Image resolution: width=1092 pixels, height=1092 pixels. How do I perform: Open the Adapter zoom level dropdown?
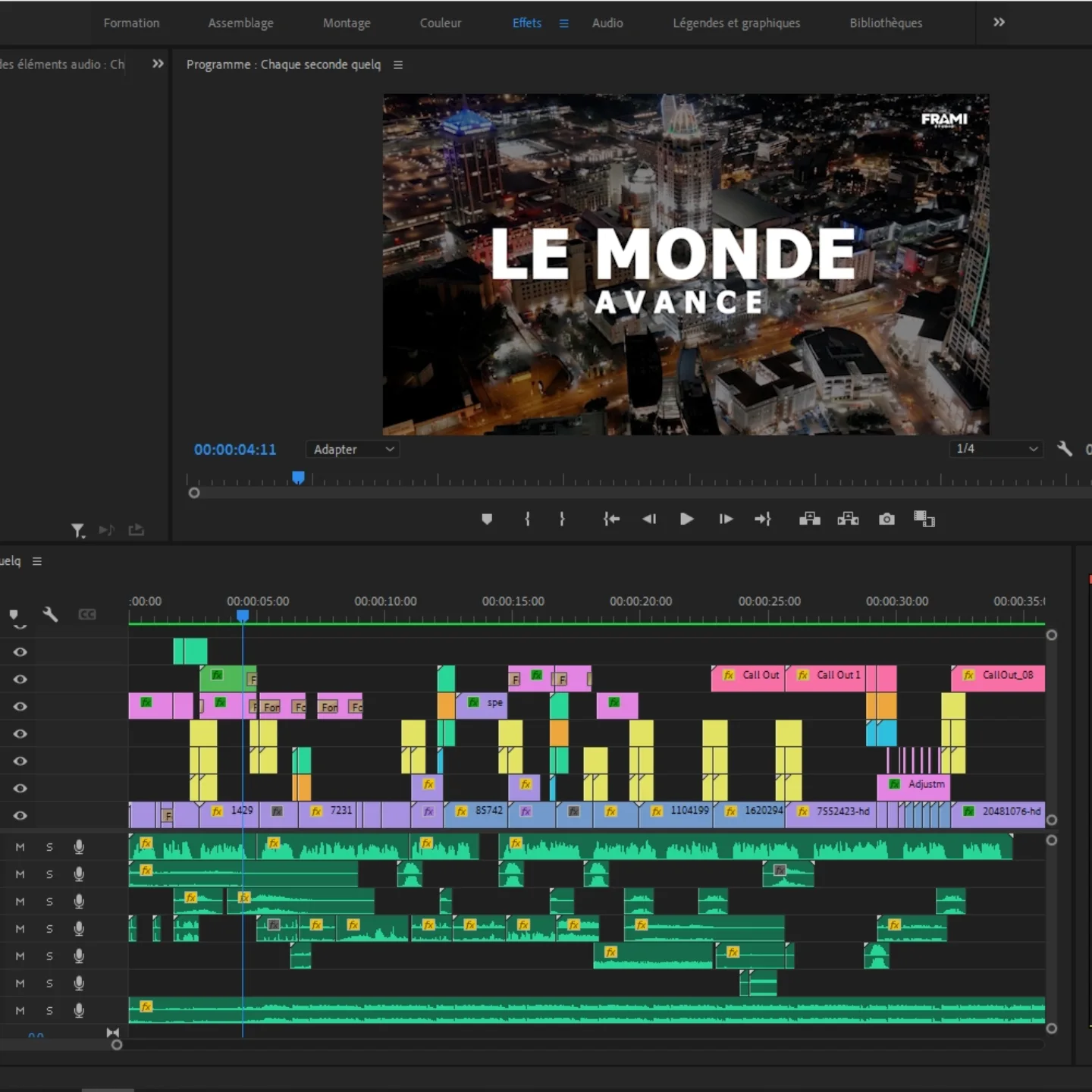(x=353, y=449)
